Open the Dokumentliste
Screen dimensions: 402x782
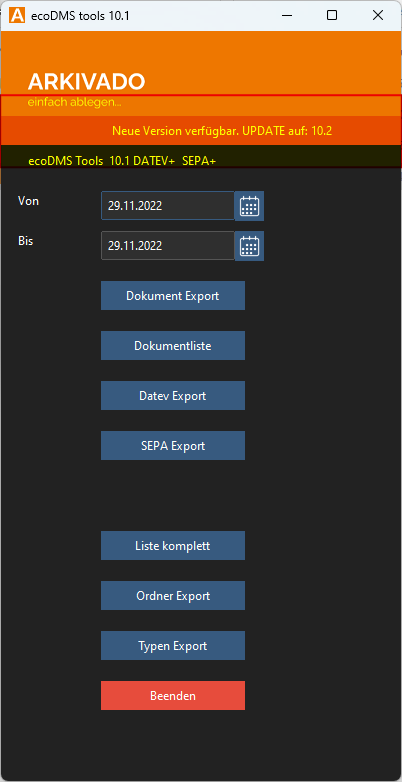[173, 346]
